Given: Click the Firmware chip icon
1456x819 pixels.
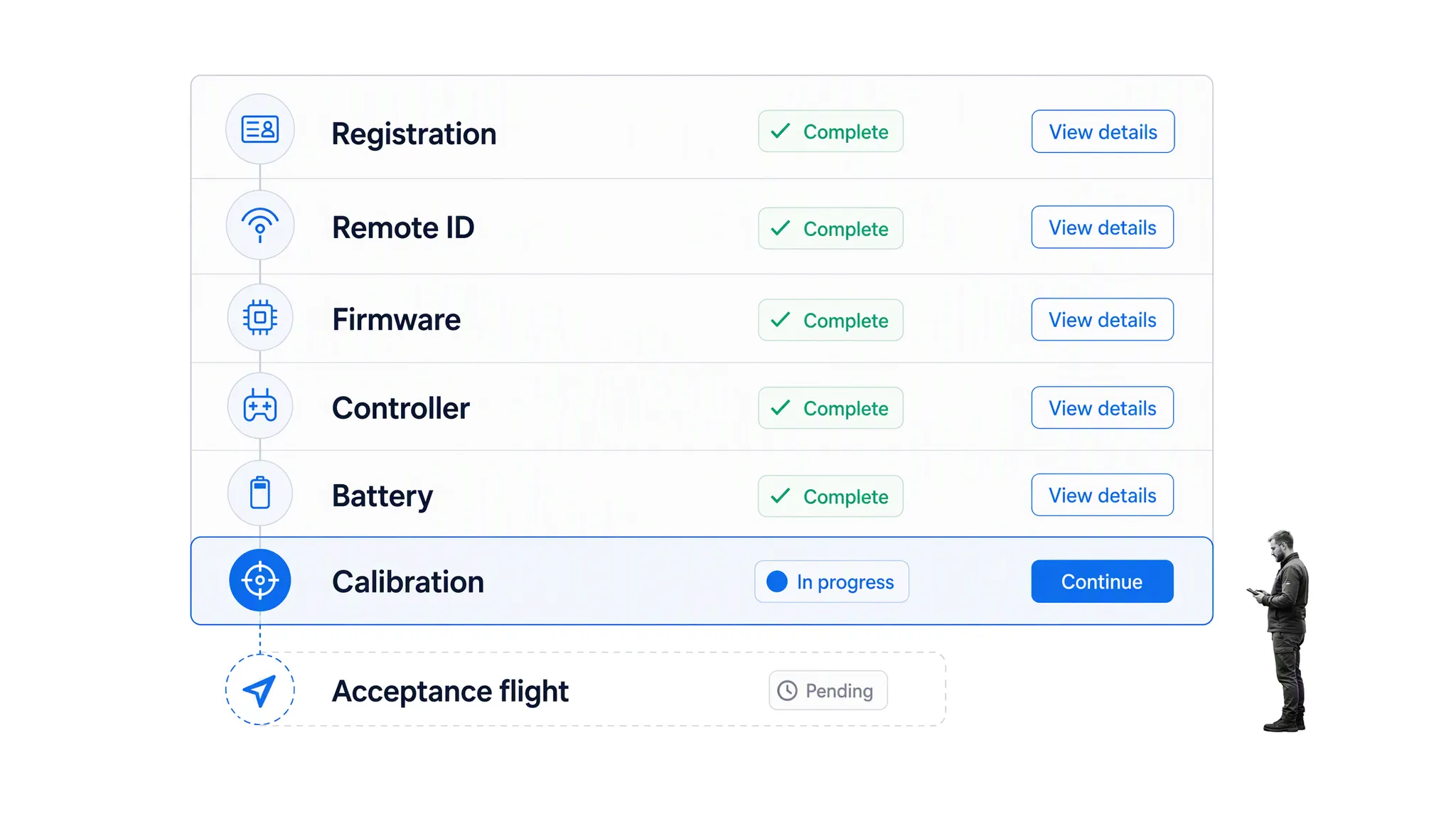Looking at the screenshot, I should click(260, 317).
